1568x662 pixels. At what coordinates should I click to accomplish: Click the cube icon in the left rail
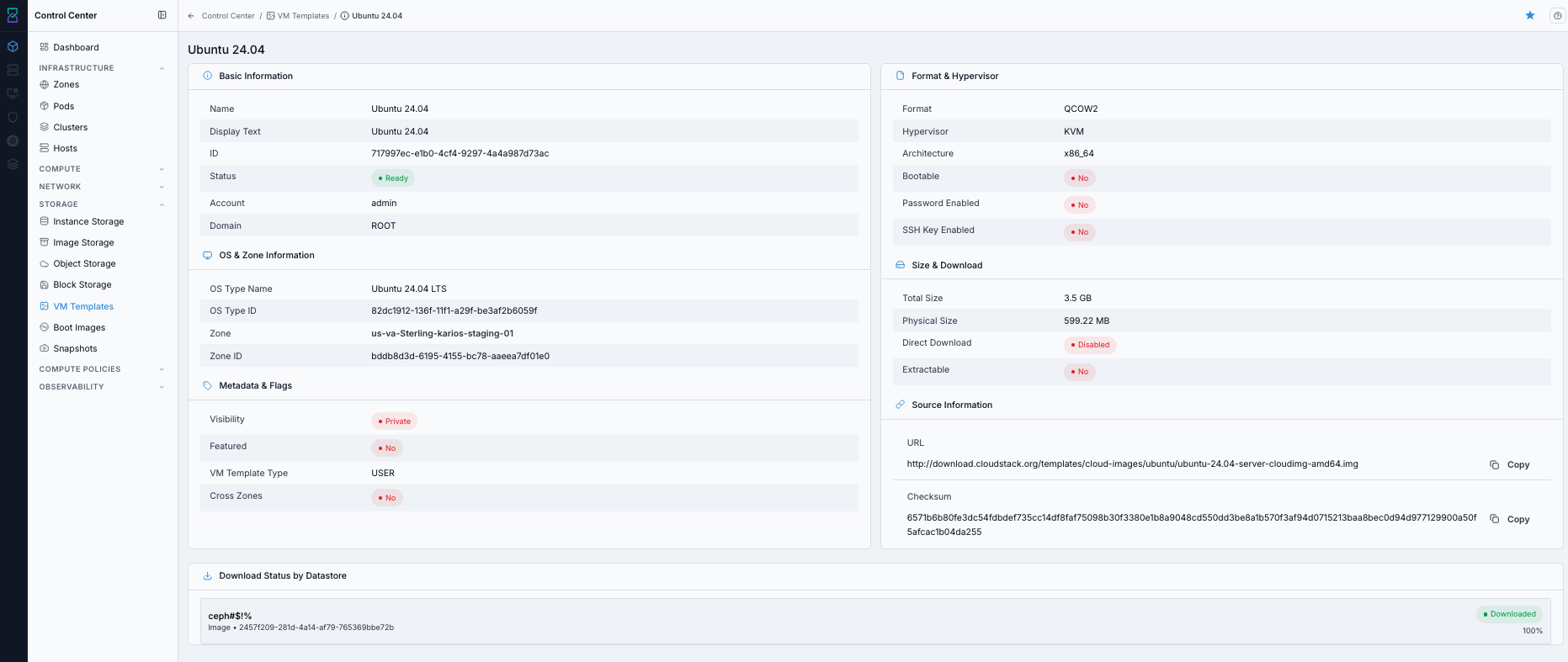click(13, 46)
